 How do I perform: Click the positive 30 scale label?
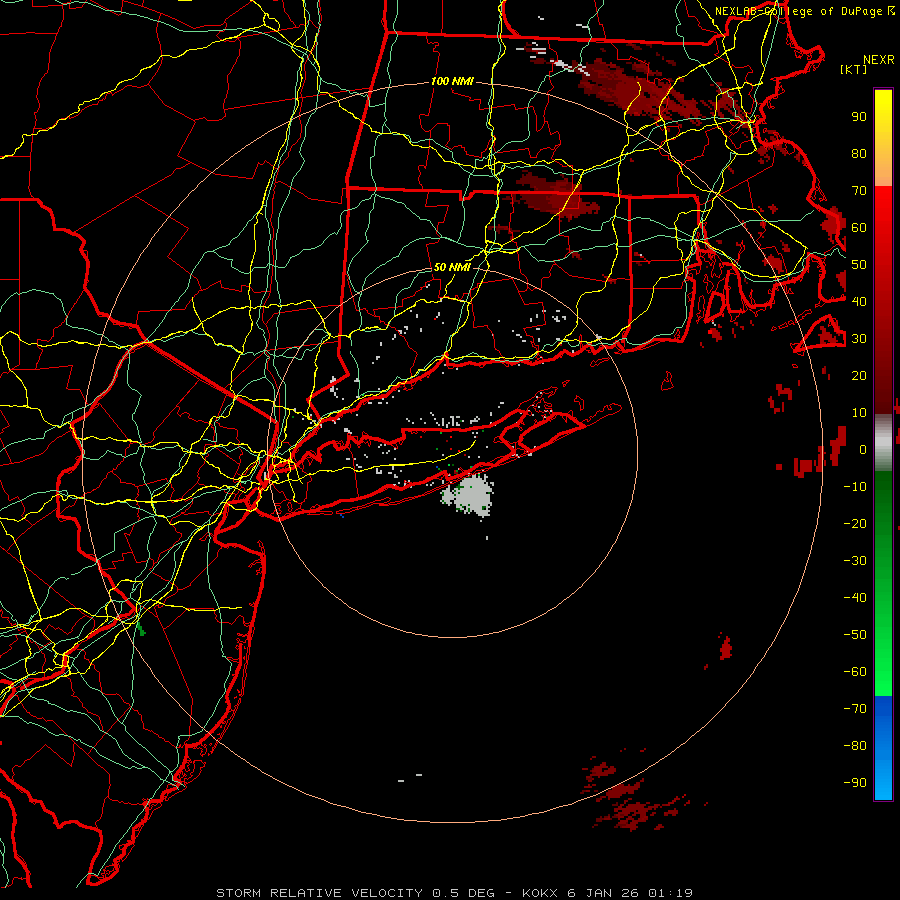coord(859,339)
